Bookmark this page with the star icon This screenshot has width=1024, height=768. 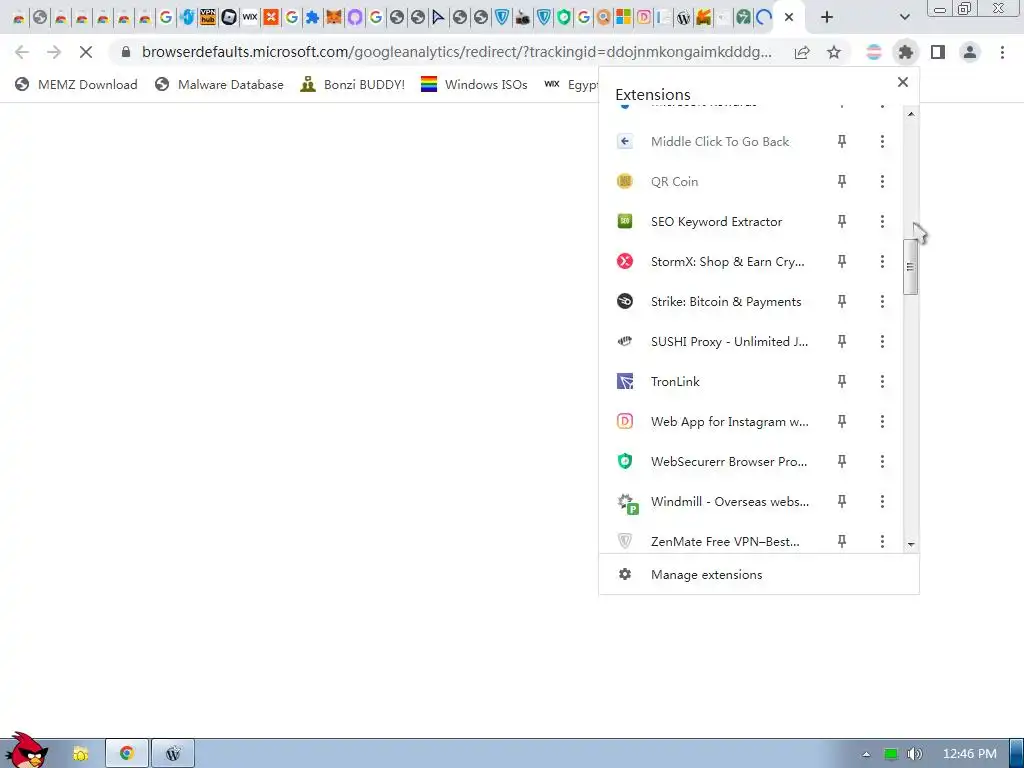(x=834, y=52)
